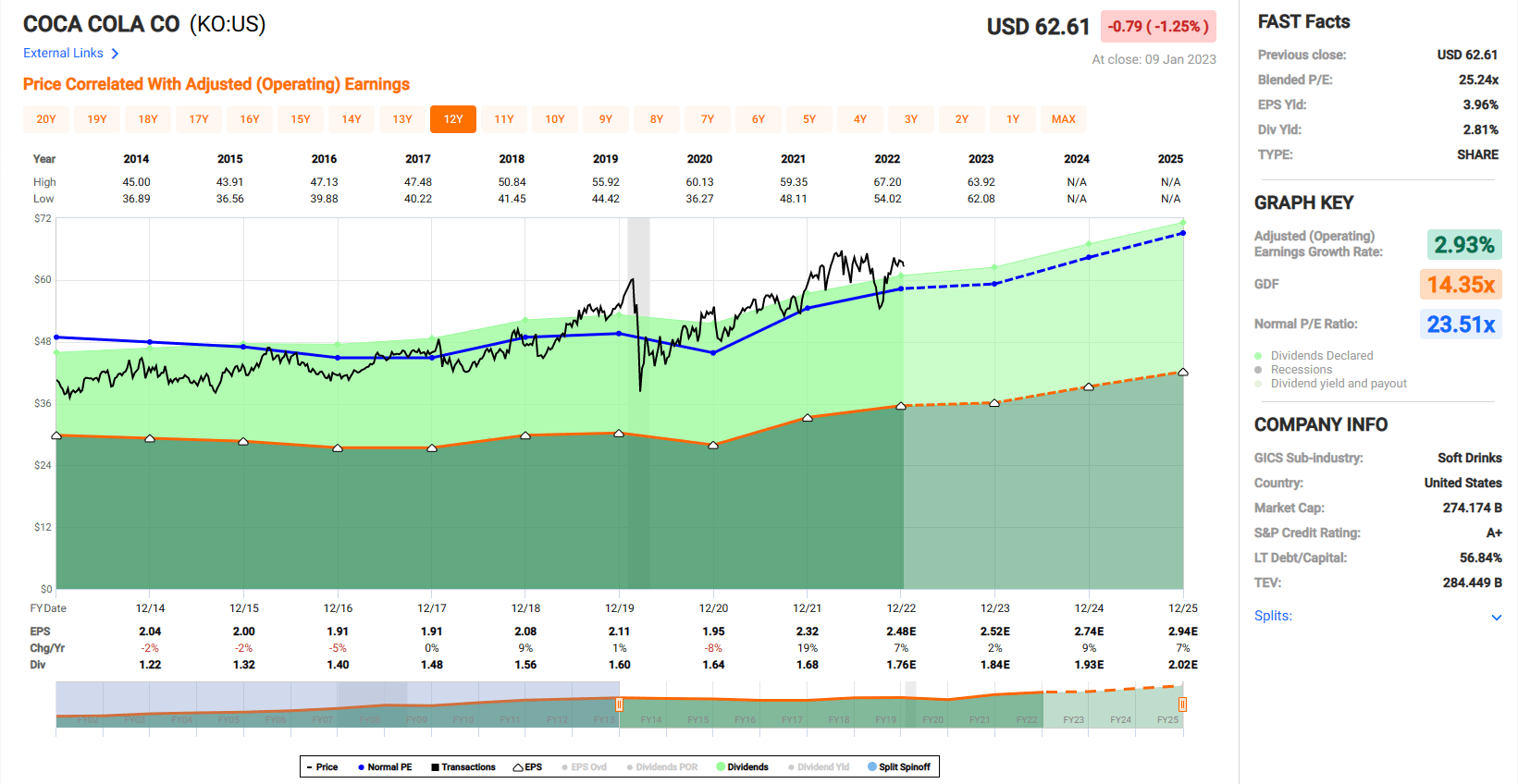Image resolution: width=1518 pixels, height=784 pixels.
Task: Click the USD 62.61 current price
Action: pyautogui.click(x=1038, y=27)
